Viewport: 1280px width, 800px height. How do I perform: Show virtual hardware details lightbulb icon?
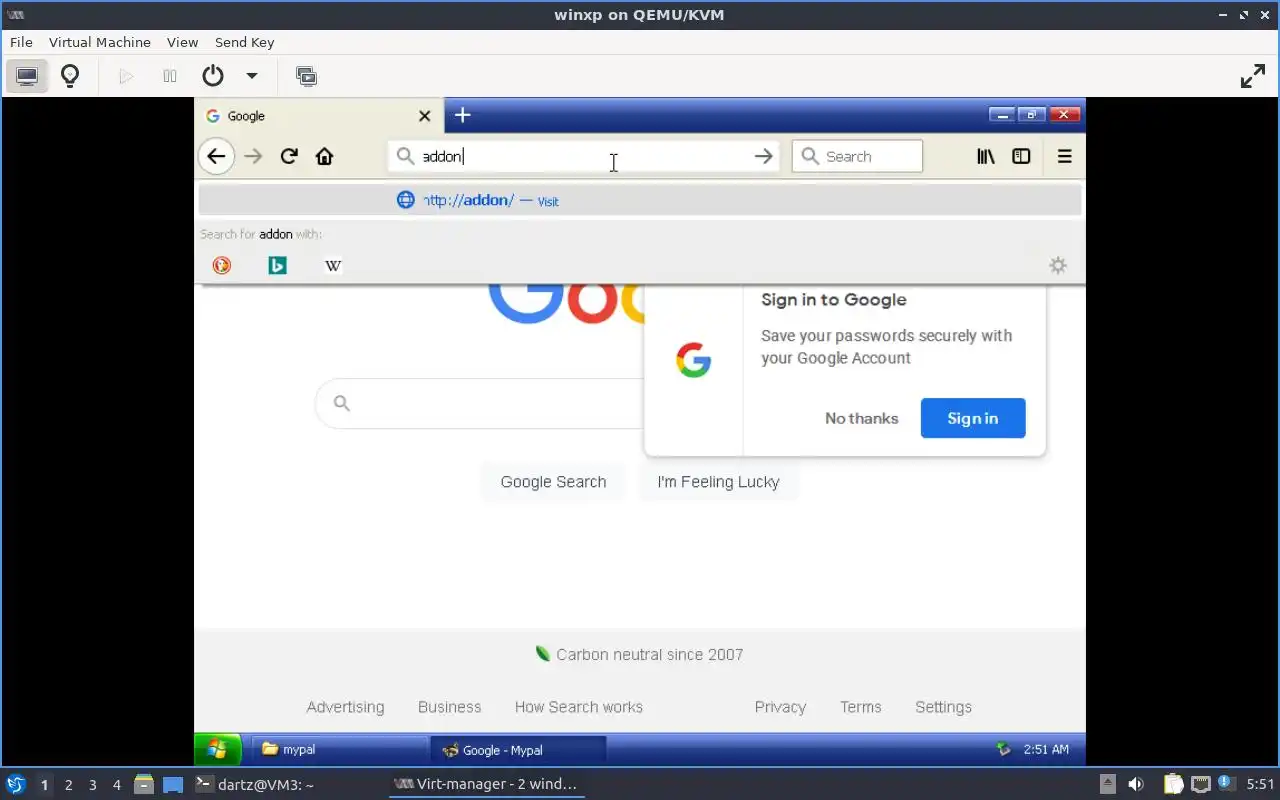point(70,76)
